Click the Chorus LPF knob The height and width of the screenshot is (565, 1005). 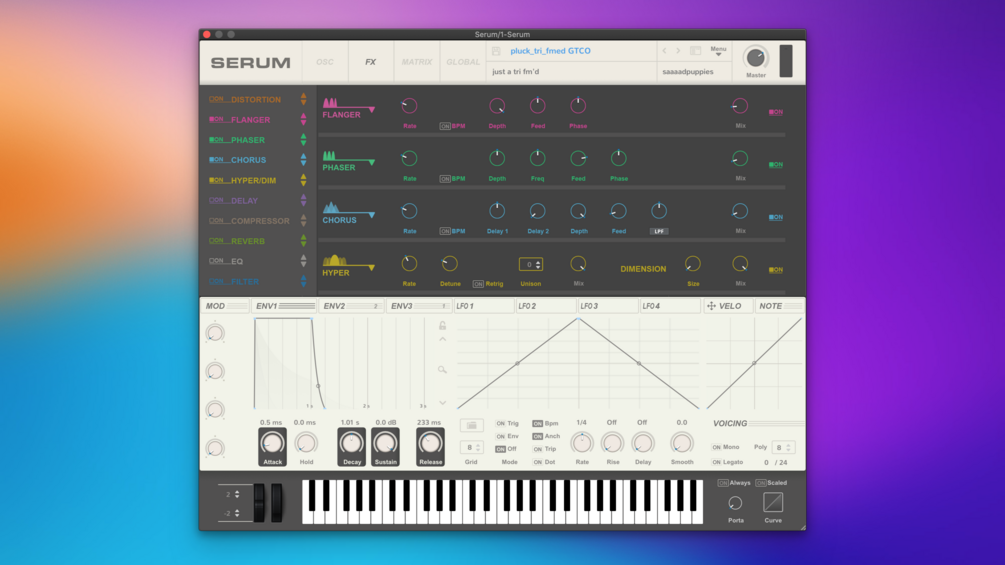(659, 211)
